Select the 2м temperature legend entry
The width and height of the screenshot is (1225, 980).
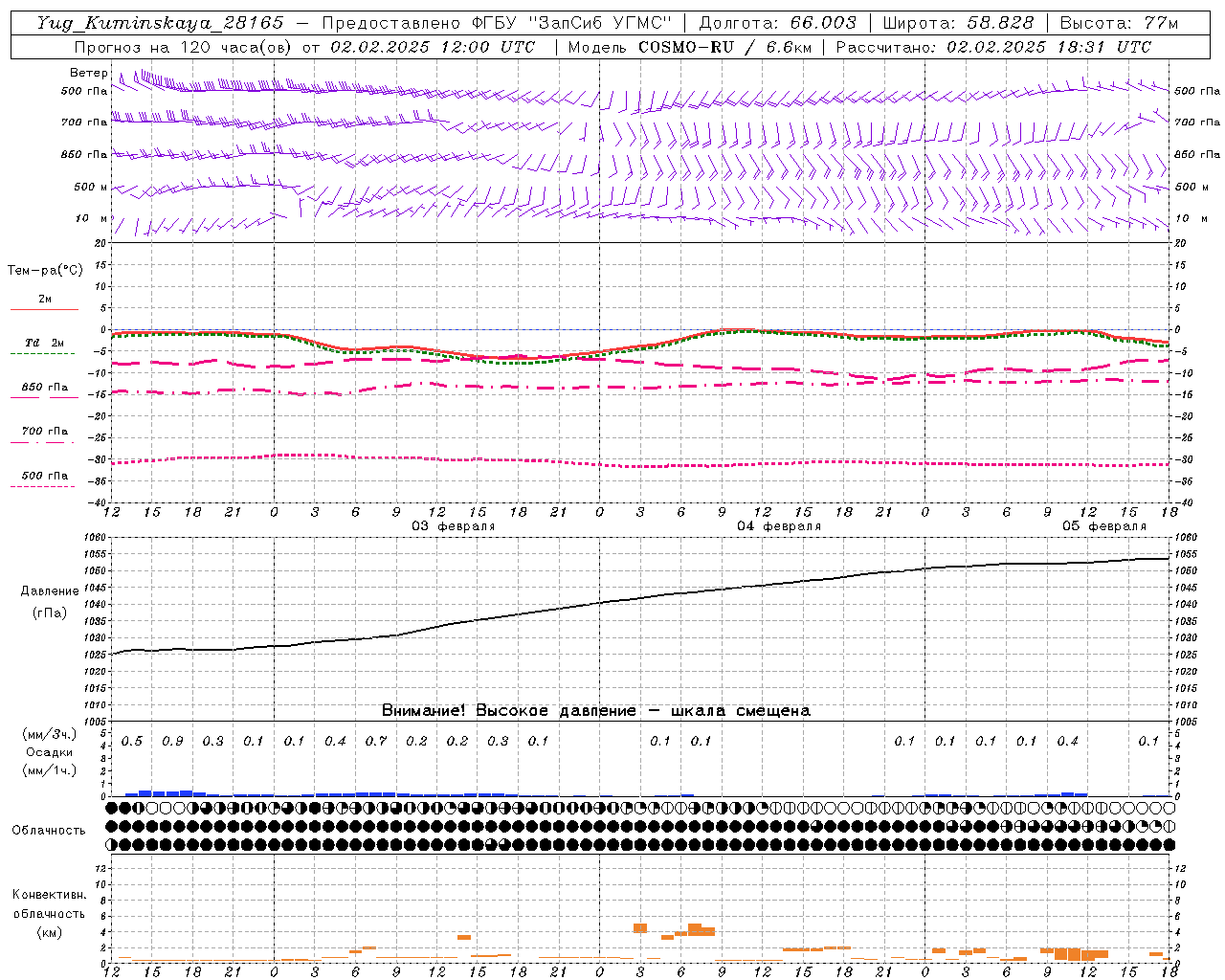pos(45,300)
